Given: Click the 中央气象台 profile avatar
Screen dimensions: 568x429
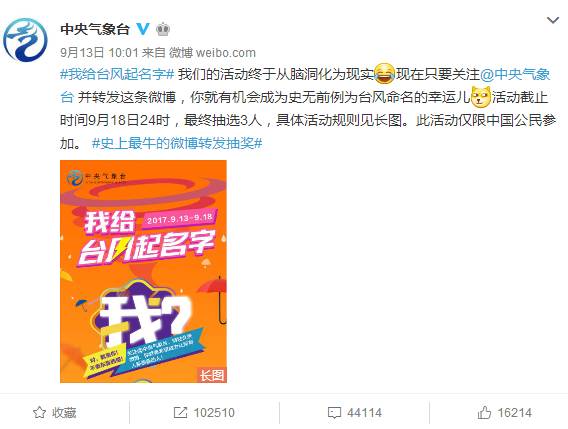Looking at the screenshot, I should pos(25,40).
